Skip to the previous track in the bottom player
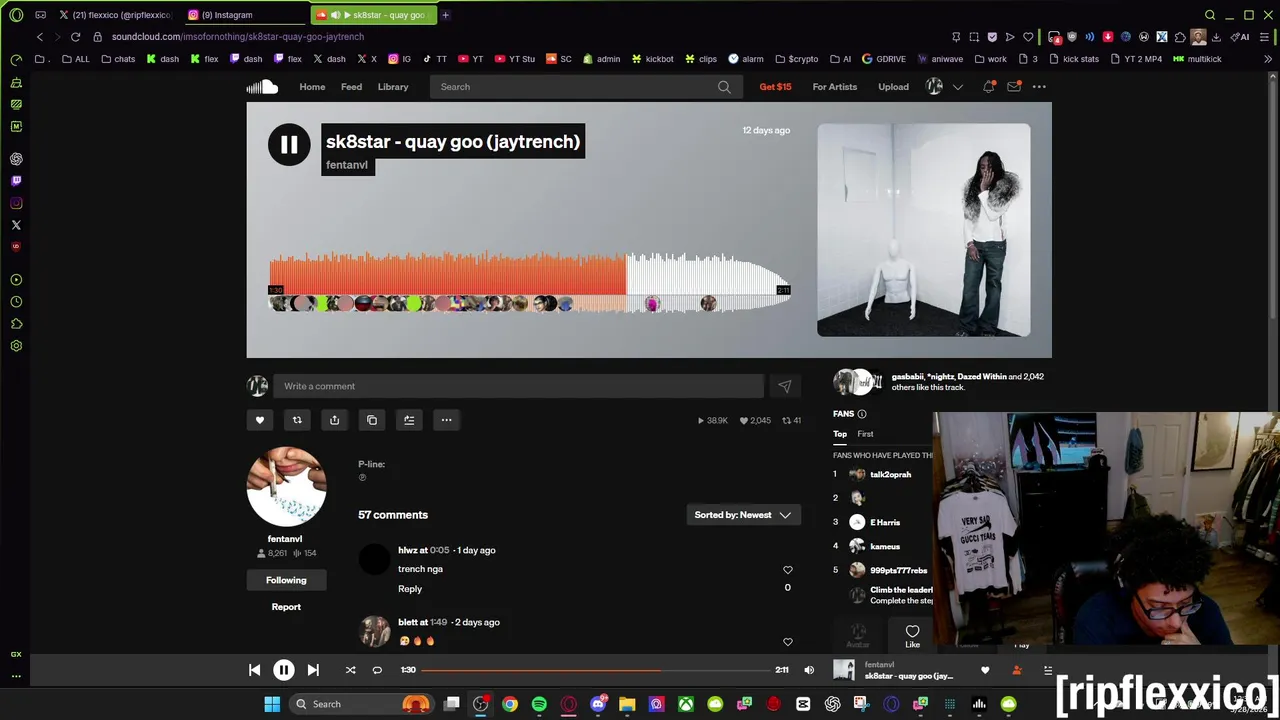Screen dimensions: 1280x720 254,670
